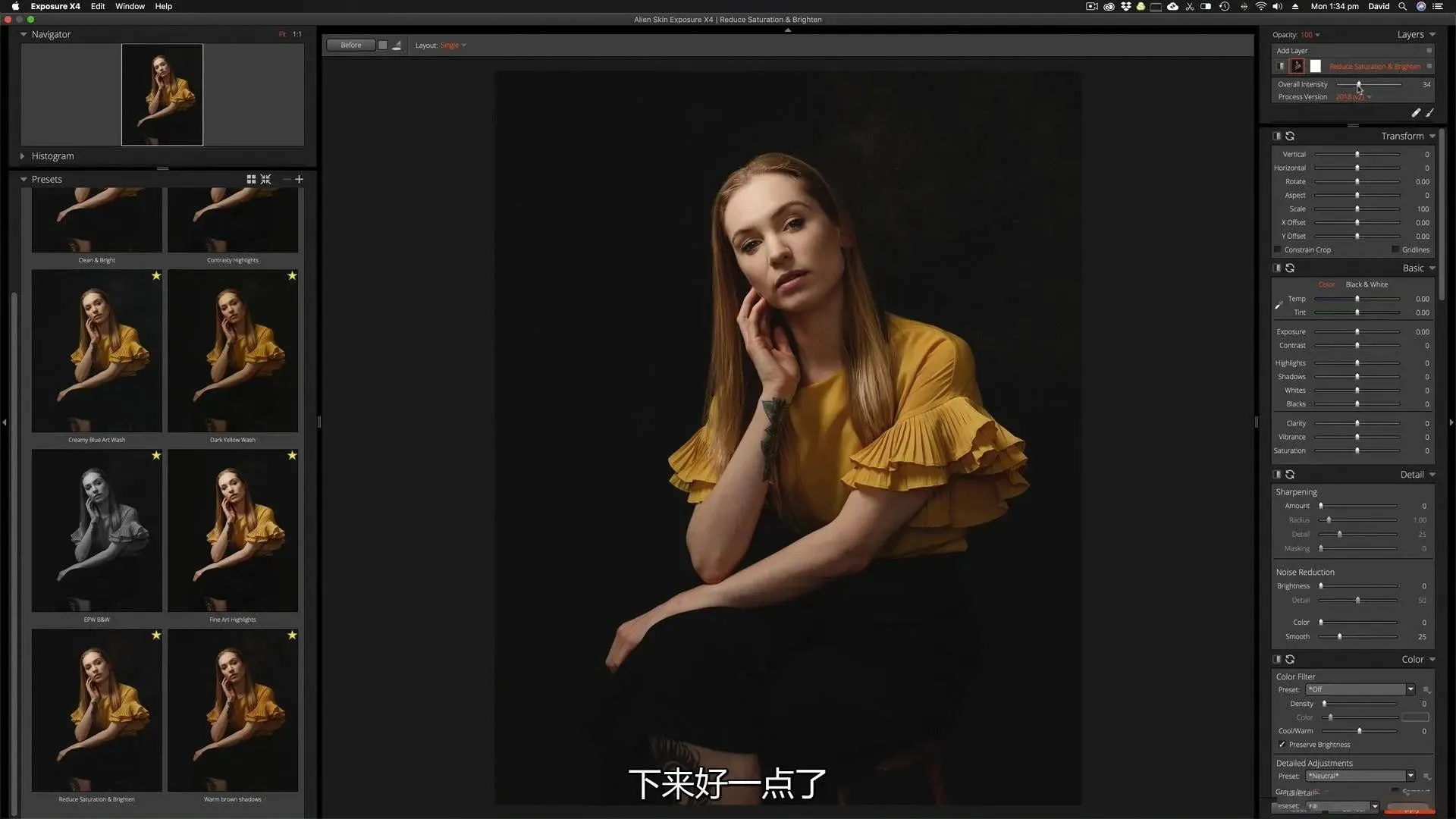Collapse the Presets panel
Viewport: 1456px width, 819px height.
click(24, 179)
